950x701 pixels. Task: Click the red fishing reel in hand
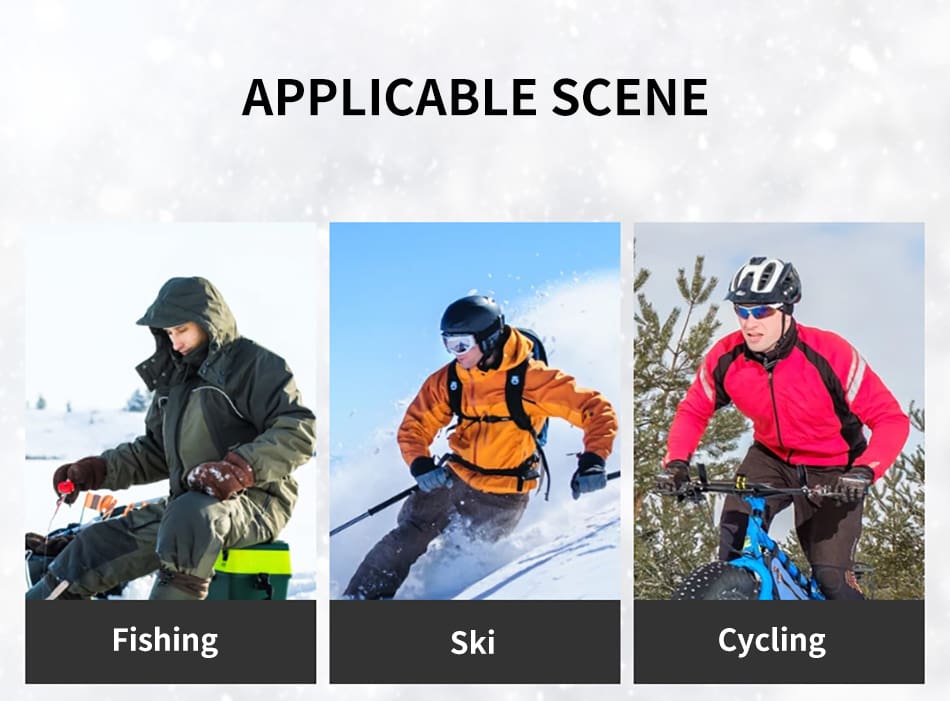65,487
